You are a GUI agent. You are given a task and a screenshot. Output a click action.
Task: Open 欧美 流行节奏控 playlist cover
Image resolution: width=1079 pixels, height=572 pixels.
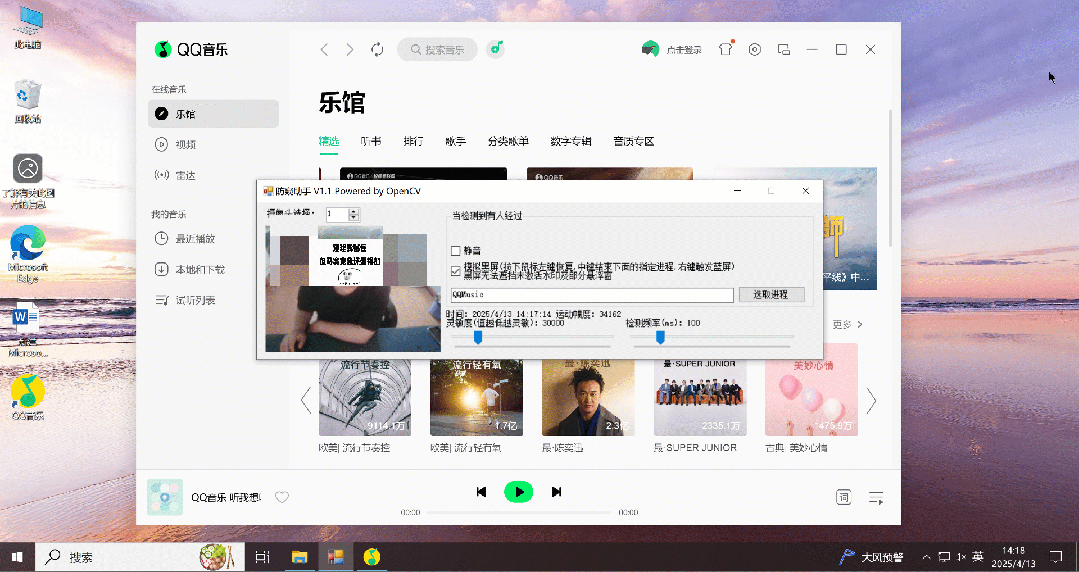tap(365, 397)
